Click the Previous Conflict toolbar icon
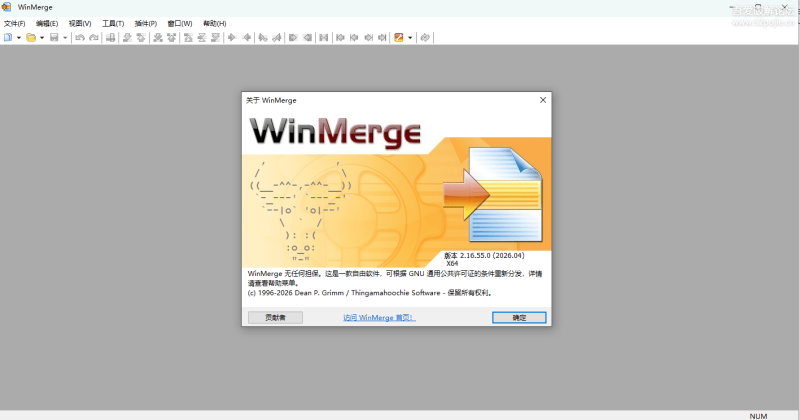The height and width of the screenshot is (420, 800). (x=172, y=37)
